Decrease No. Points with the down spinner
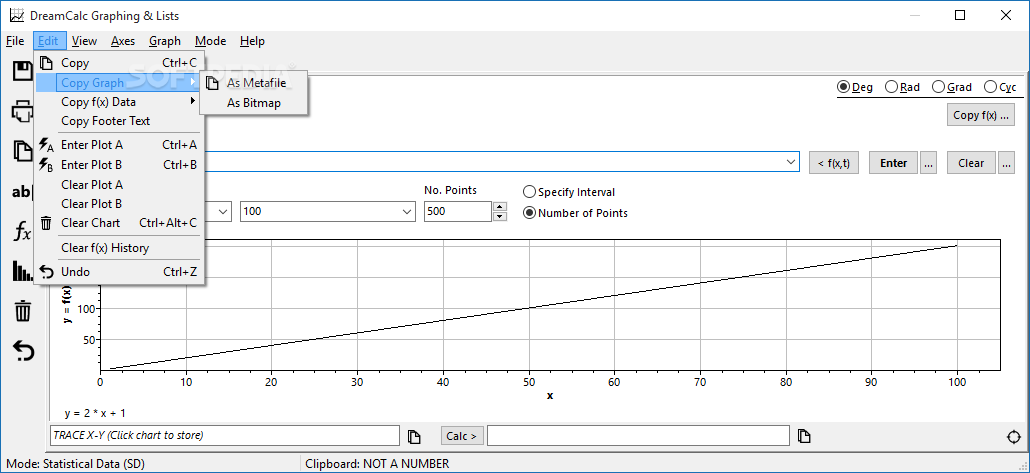Viewport: 1030px width, 473px height. tap(500, 217)
